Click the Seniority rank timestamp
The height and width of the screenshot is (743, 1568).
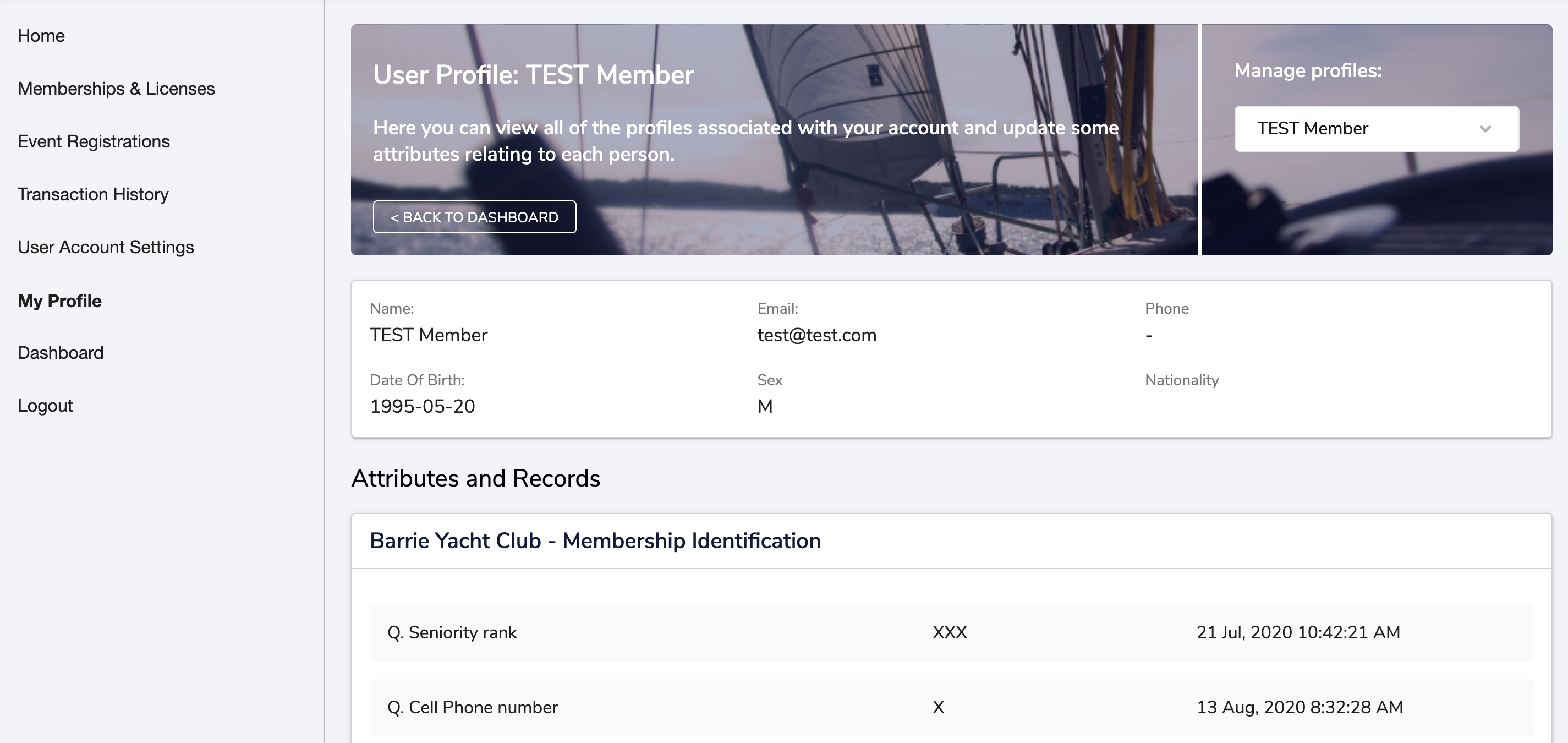coord(1298,632)
